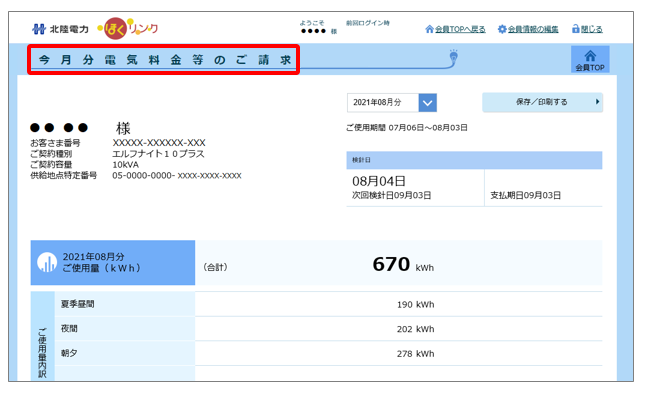Click the bar chart icon in ご使用量 header
The image size is (648, 394).
(x=47, y=263)
